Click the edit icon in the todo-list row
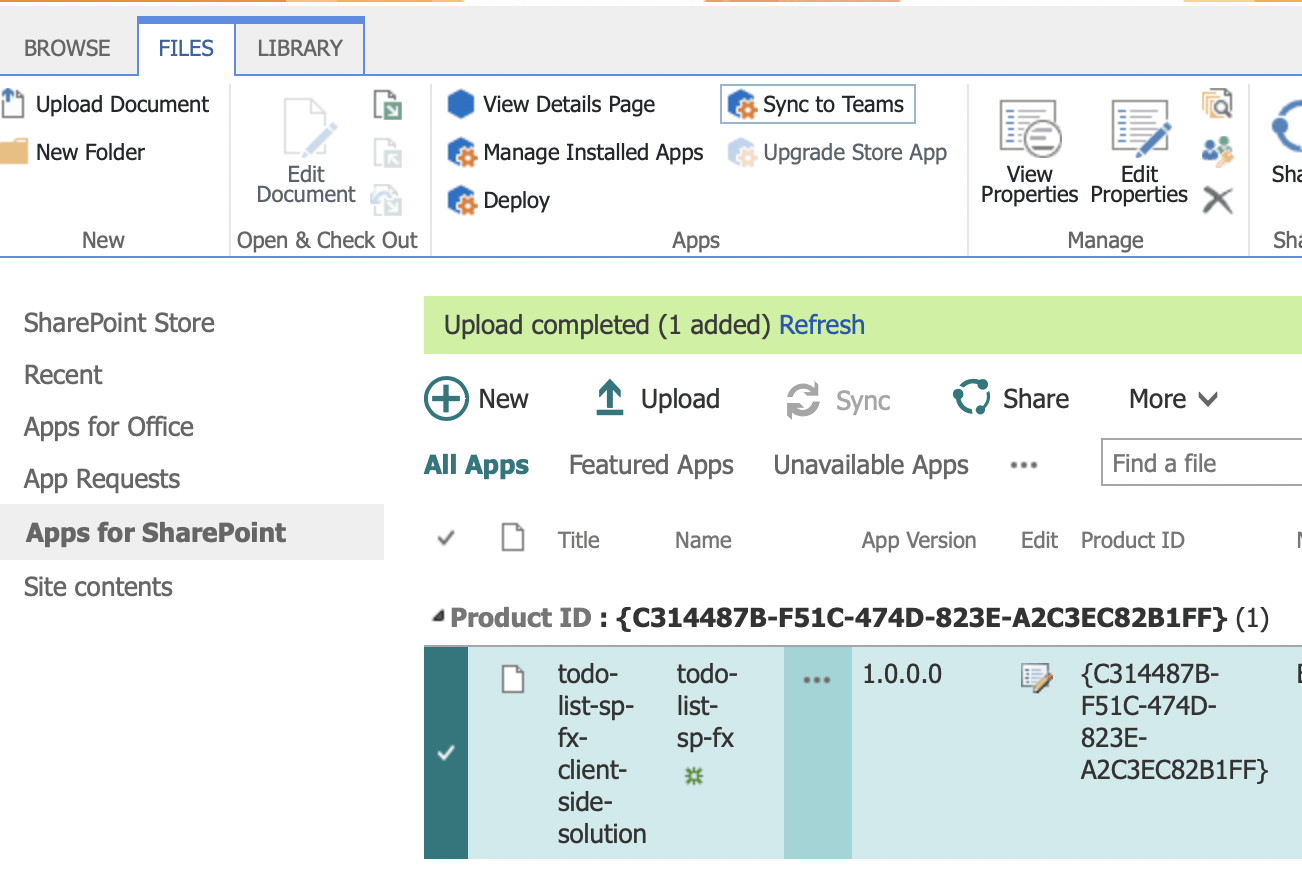This screenshot has height=880, width=1302. (x=1036, y=678)
